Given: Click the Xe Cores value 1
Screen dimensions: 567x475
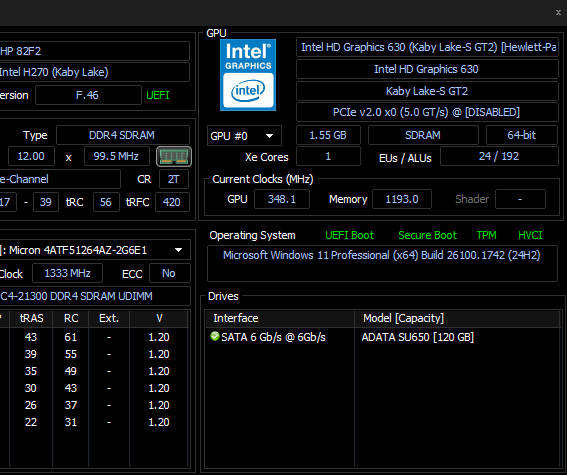Looking at the screenshot, I should click(x=328, y=156).
